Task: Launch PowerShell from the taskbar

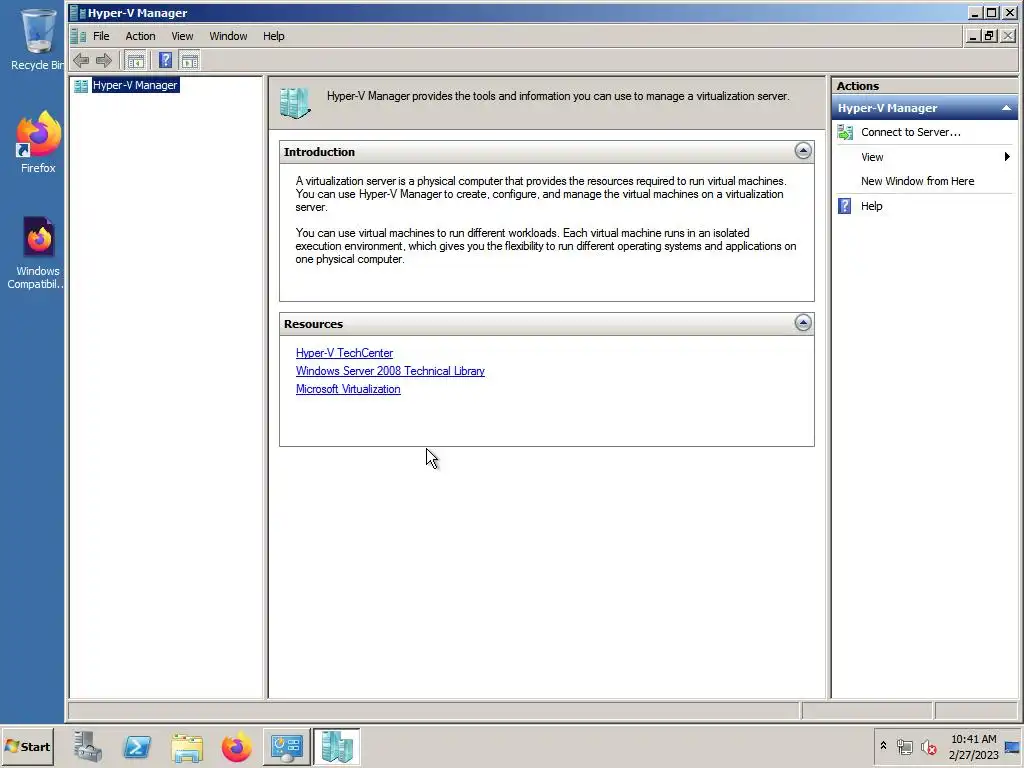Action: 137,746
